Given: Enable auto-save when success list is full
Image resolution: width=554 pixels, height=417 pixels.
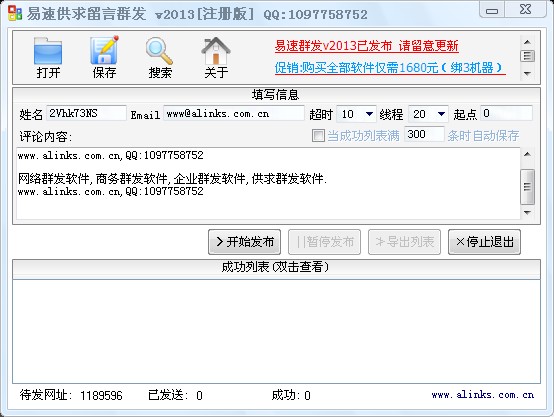Looking at the screenshot, I should 318,135.
